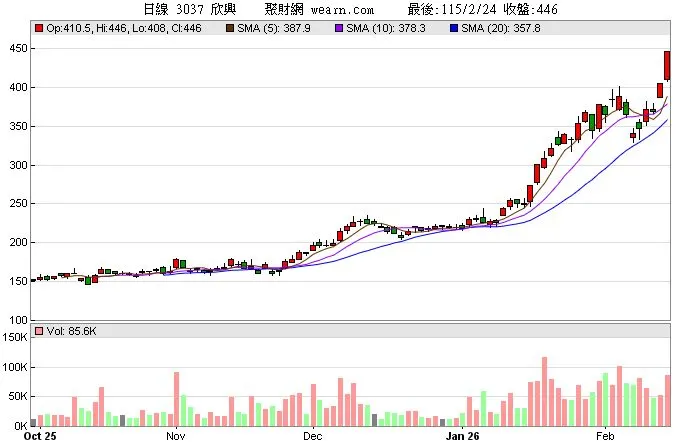This screenshot has width=700, height=447.
Task: Click the latest tall red candlestick near 446
Action: tap(667, 66)
